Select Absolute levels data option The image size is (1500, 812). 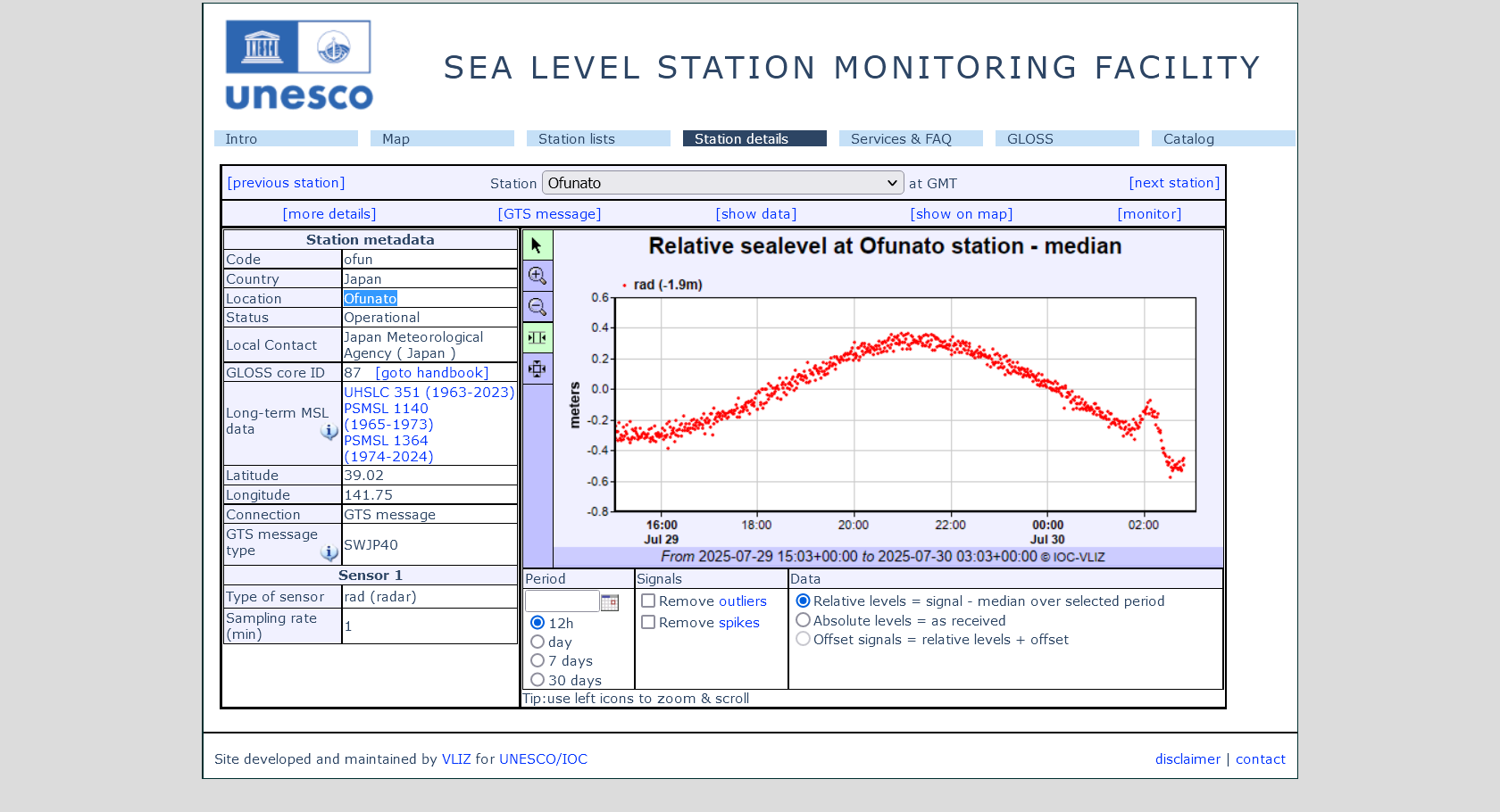803,620
